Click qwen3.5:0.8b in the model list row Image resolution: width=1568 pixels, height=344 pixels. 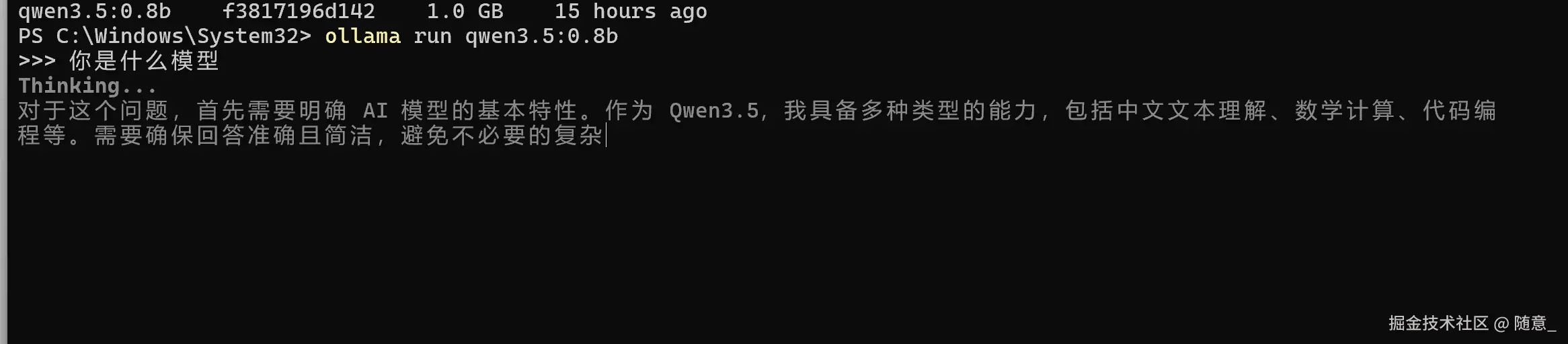[x=95, y=12]
